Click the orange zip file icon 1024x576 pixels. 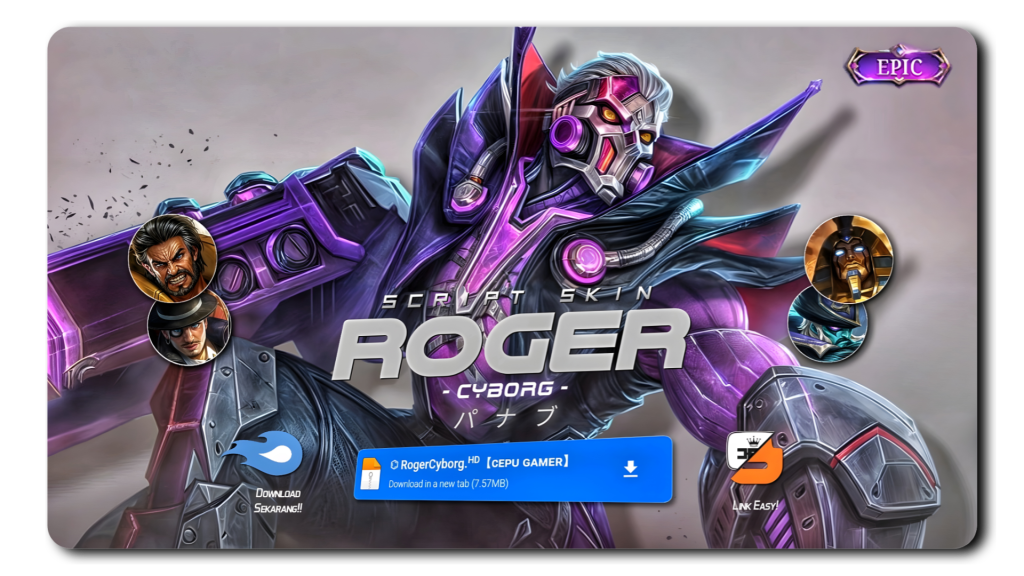click(371, 473)
